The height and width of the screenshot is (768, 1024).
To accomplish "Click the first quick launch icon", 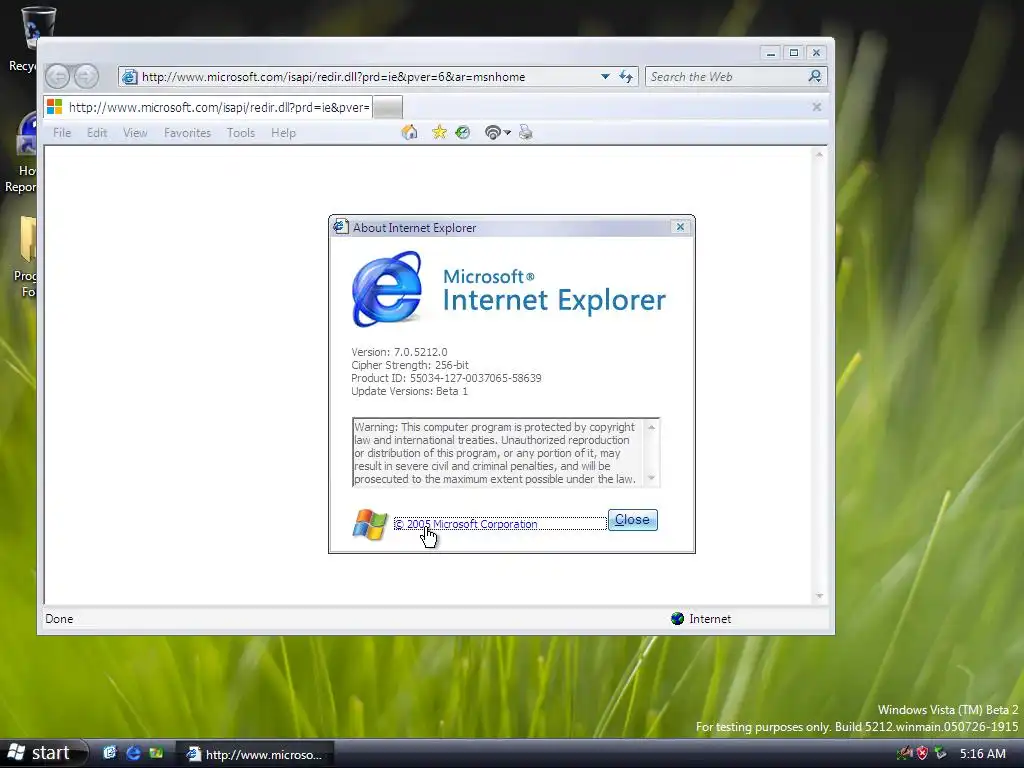I will click(x=110, y=753).
